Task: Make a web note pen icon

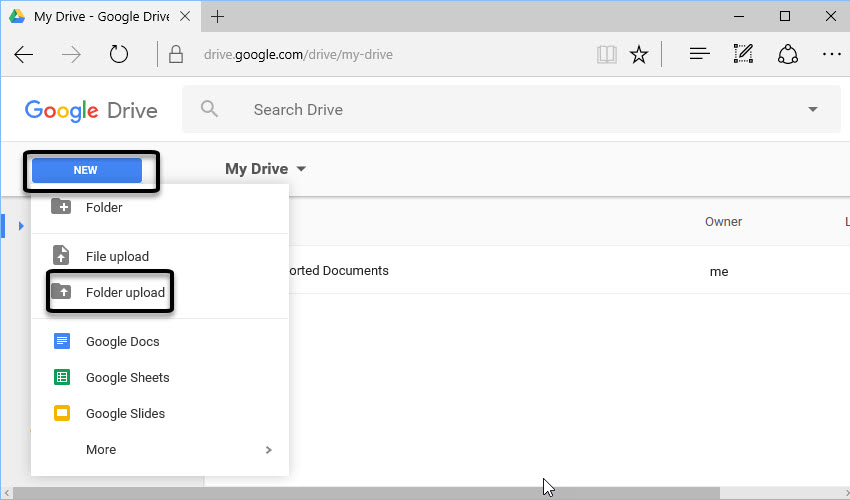Action: pyautogui.click(x=743, y=54)
